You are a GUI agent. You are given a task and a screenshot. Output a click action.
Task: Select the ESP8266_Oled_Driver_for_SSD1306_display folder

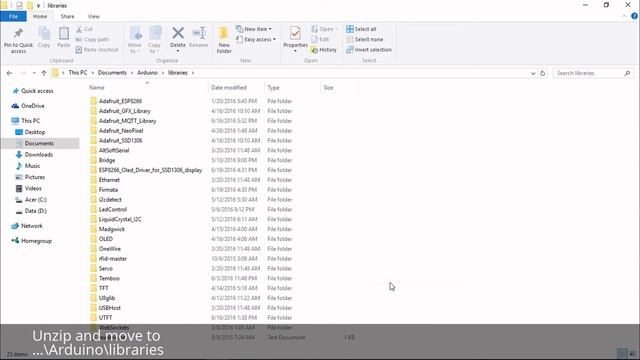tap(150, 170)
